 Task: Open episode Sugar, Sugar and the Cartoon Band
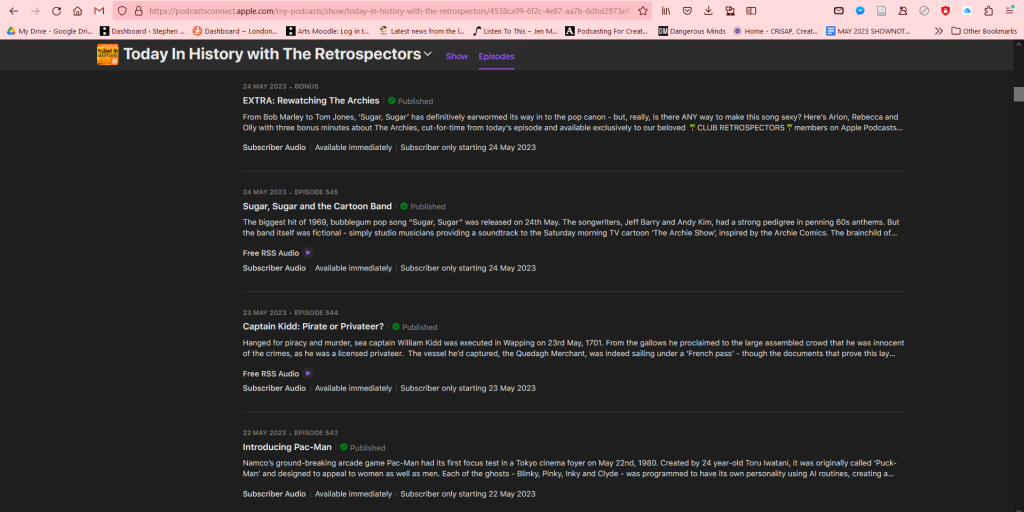pyautogui.click(x=317, y=206)
